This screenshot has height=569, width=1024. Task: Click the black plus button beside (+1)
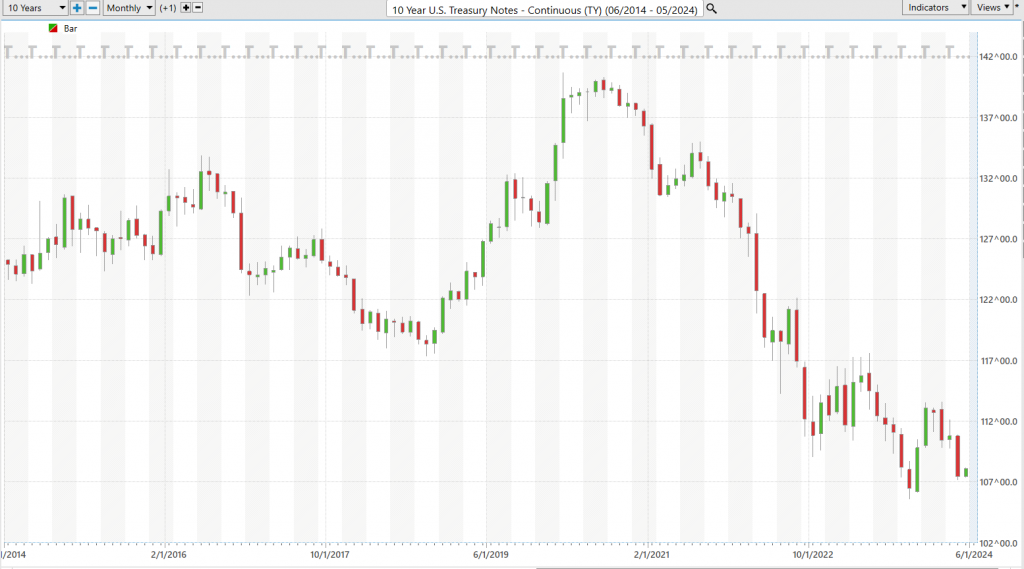click(186, 8)
